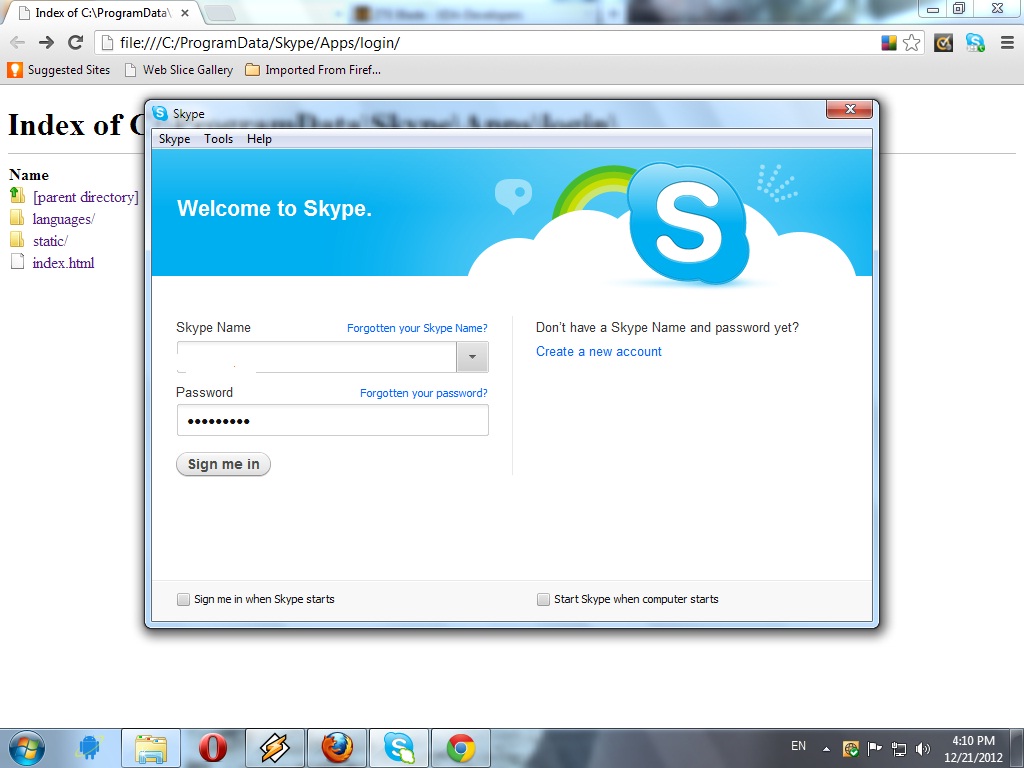
Task: Click the Sign me in button
Action: (x=223, y=464)
